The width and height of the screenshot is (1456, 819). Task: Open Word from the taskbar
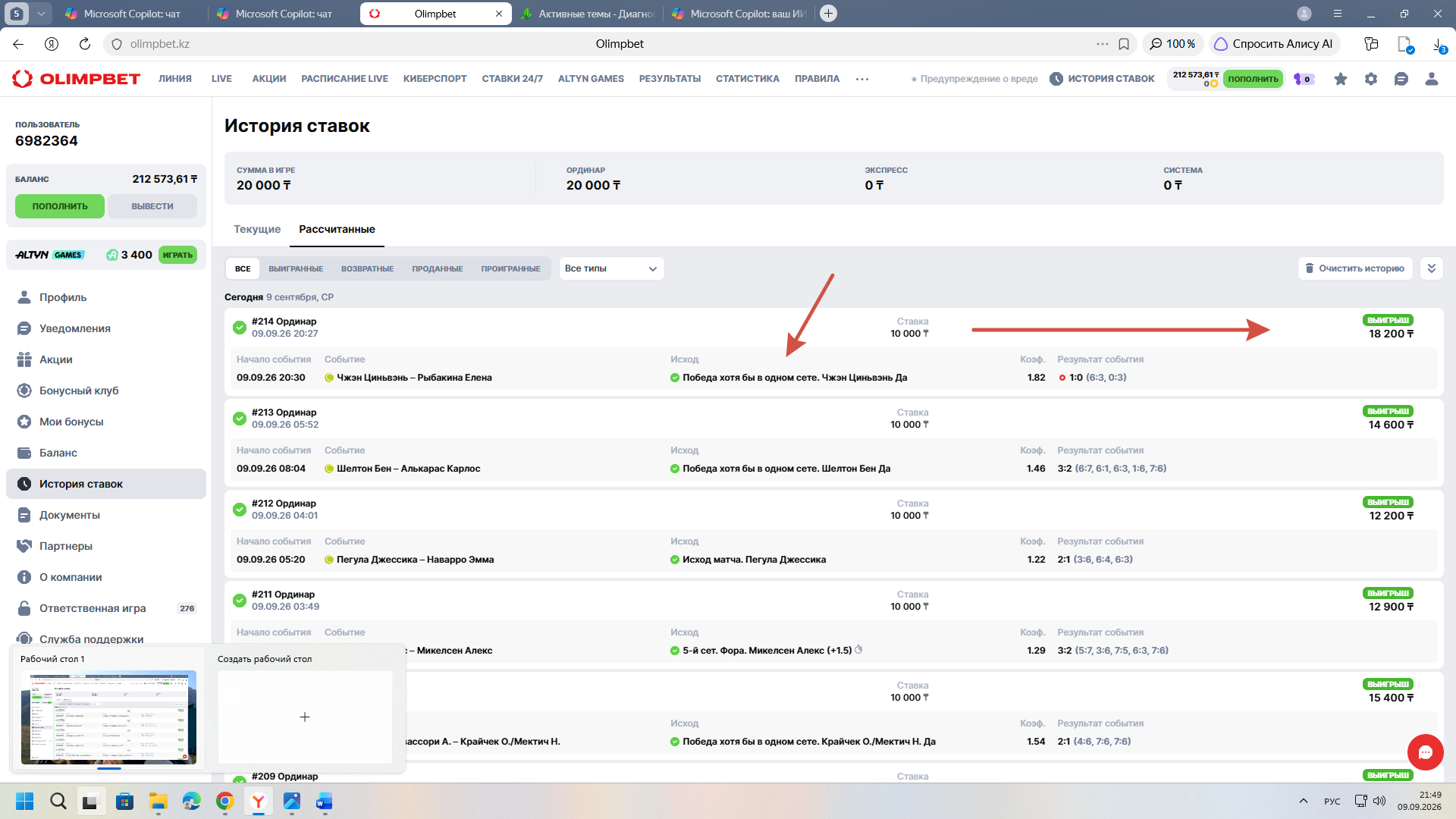coord(325,802)
